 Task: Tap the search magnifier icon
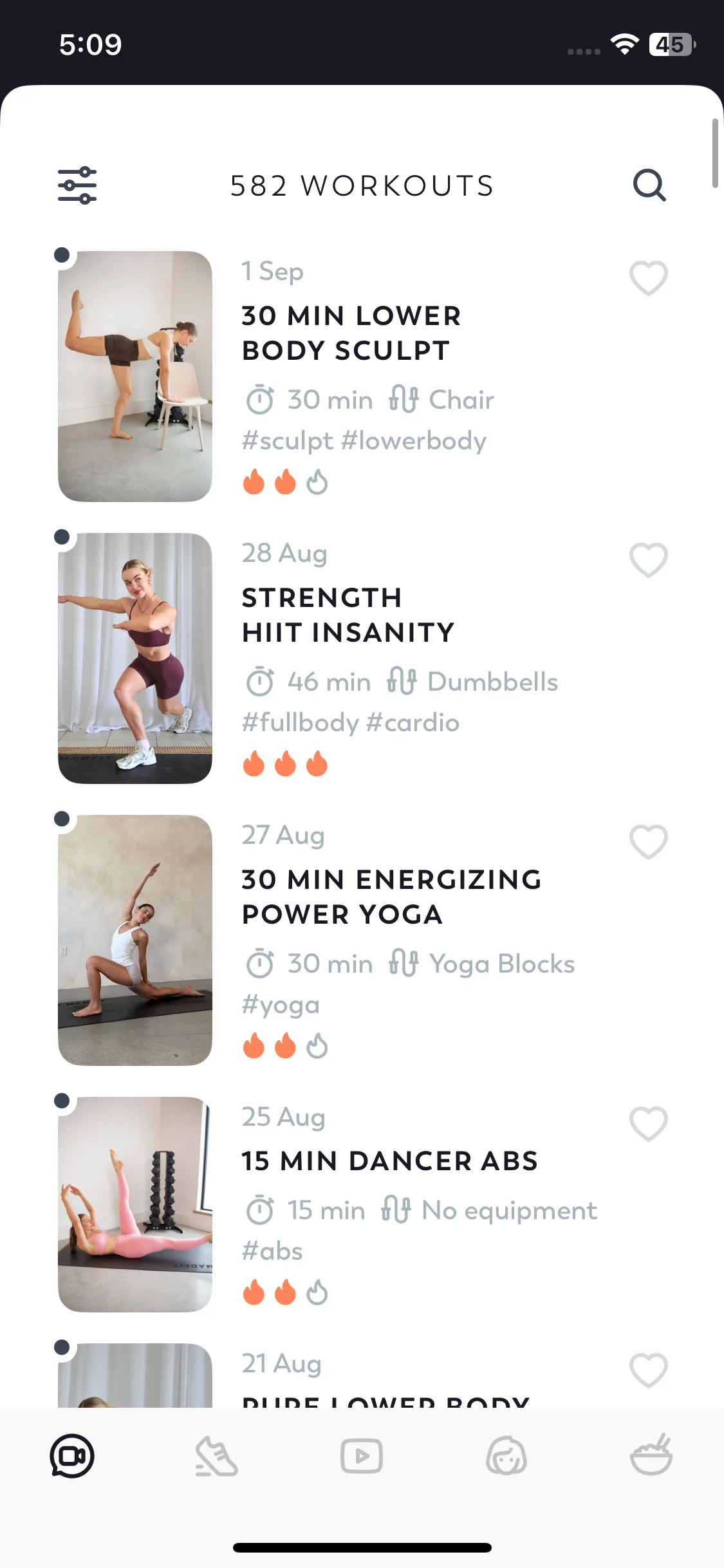tap(649, 185)
